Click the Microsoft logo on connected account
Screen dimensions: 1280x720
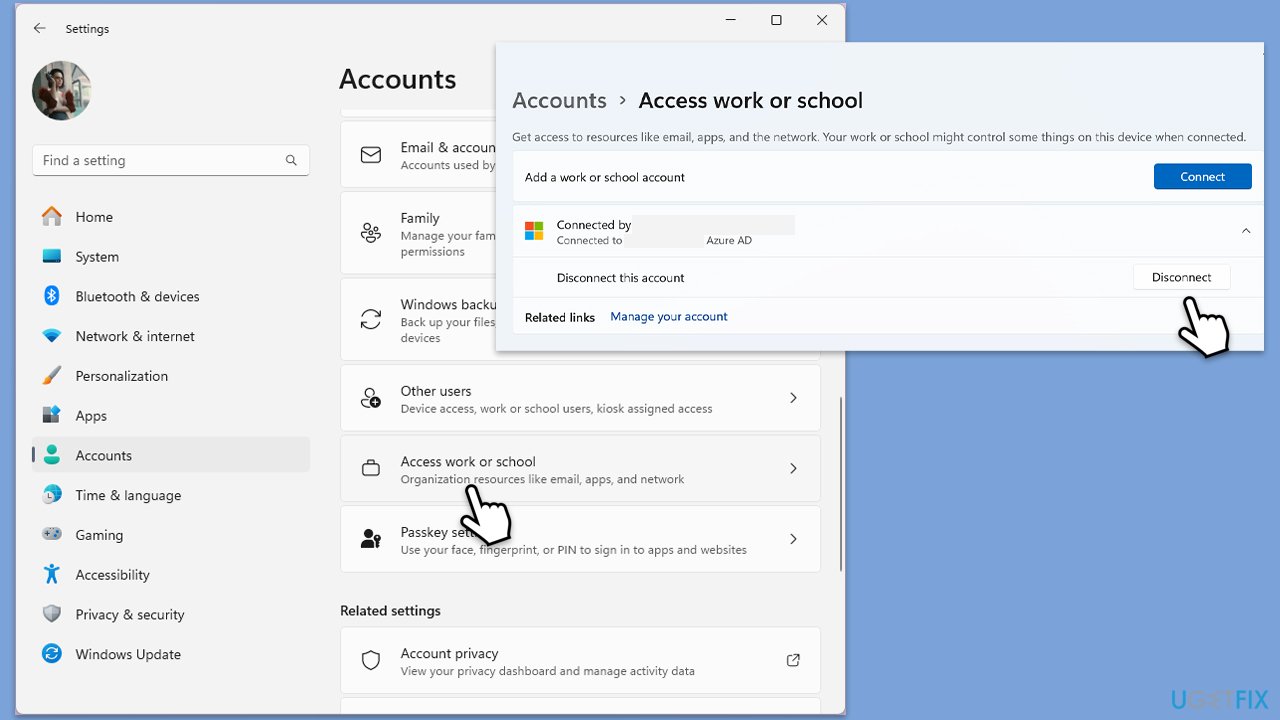click(534, 231)
